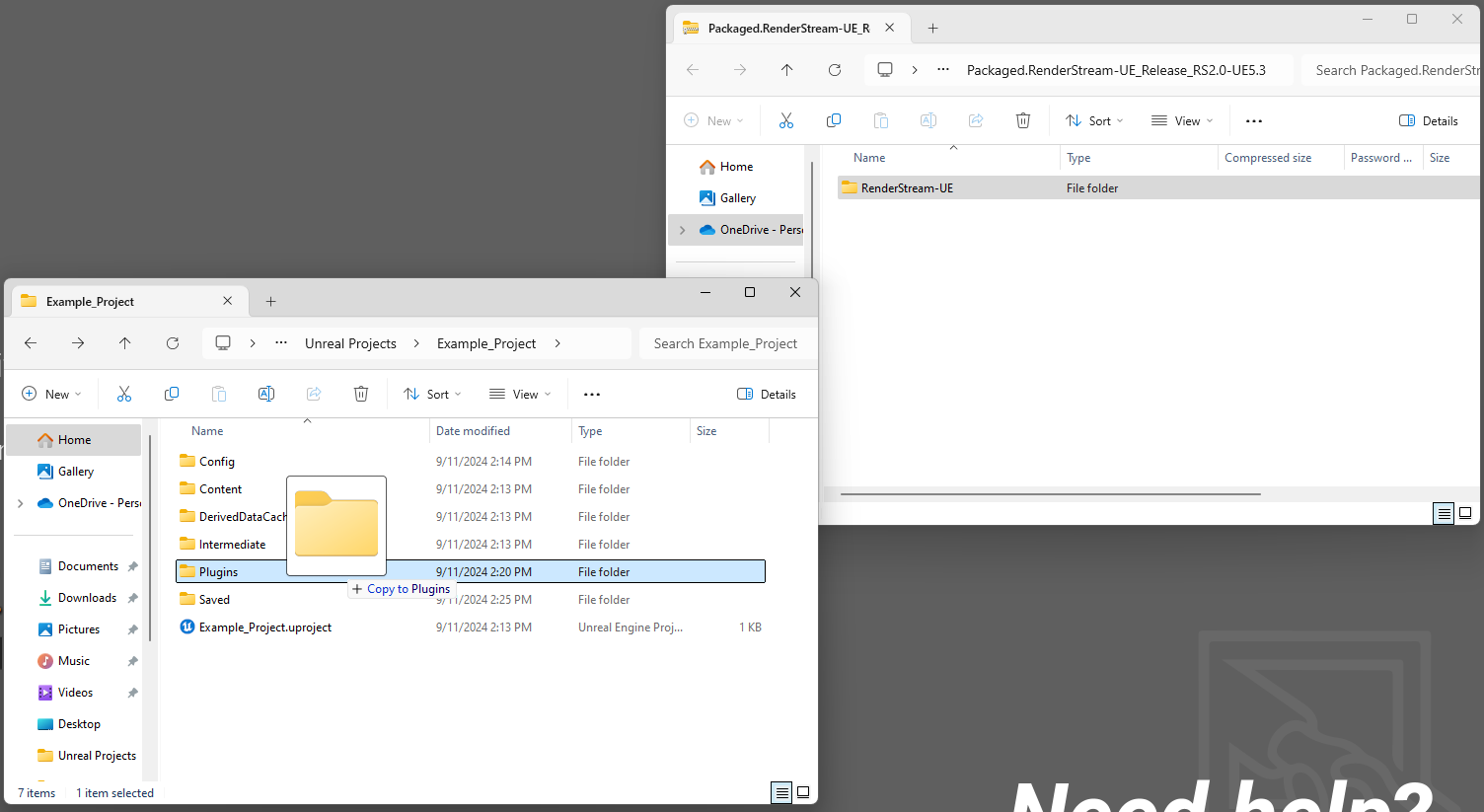
Task: Click Search Packaged.RenderStream field
Action: (1391, 70)
